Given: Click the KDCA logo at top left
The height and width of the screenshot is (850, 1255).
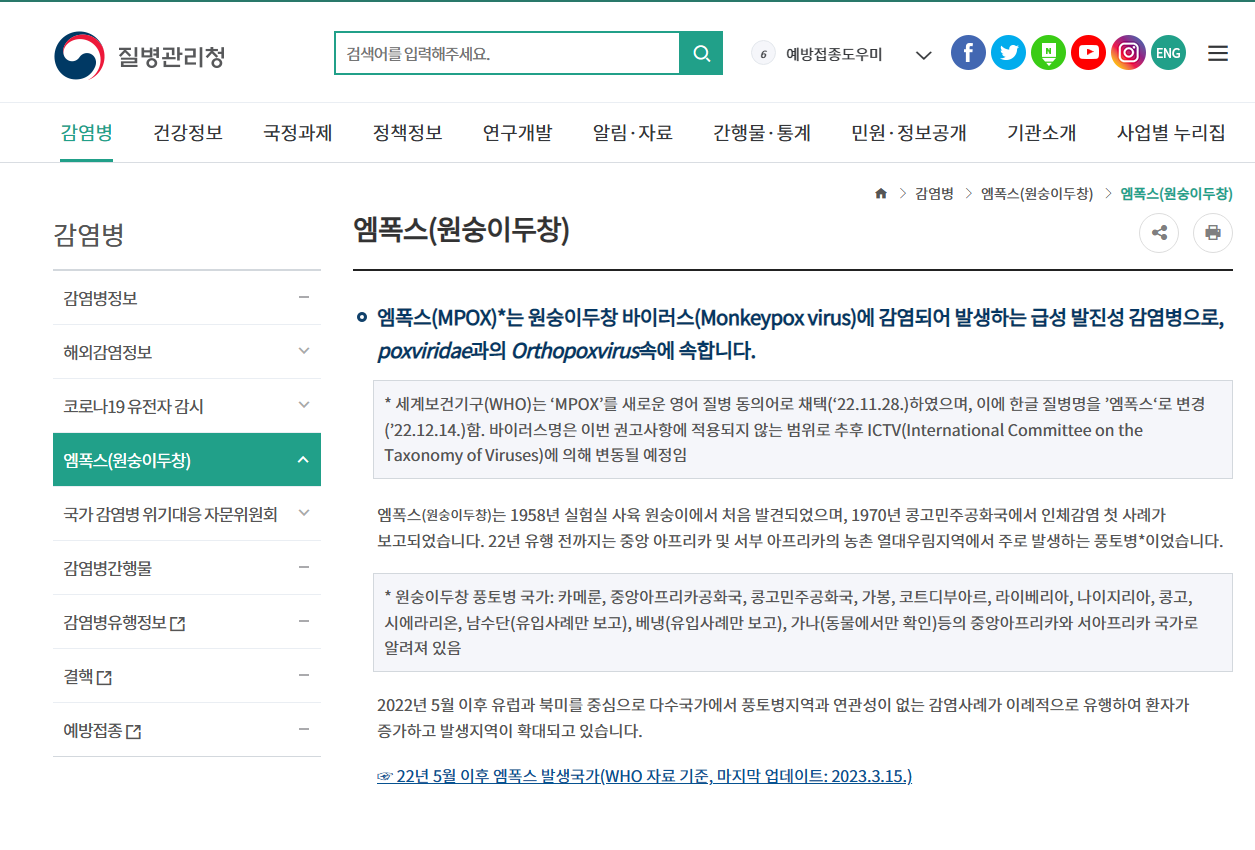Looking at the screenshot, I should [140, 55].
